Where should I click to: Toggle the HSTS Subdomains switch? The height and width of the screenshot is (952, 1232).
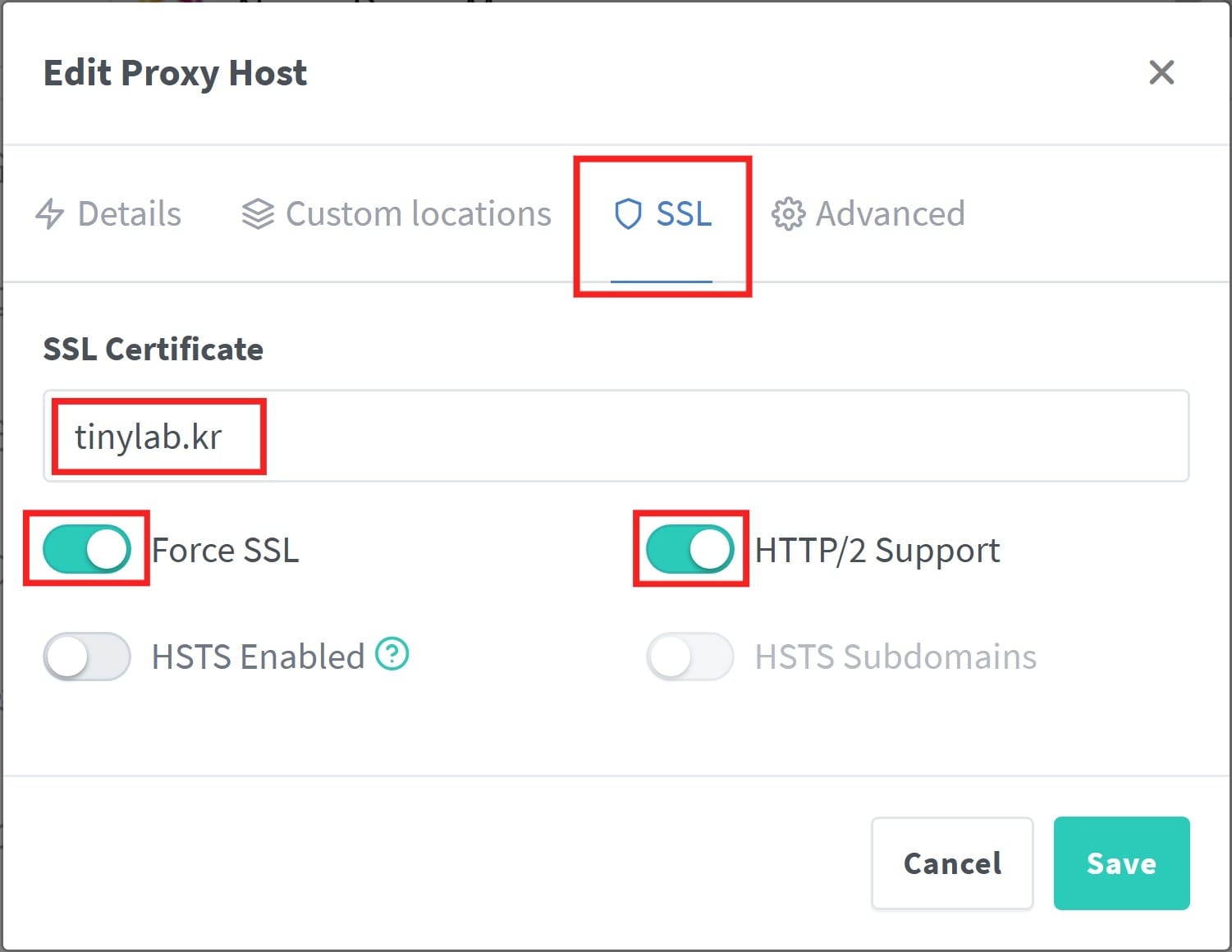(x=689, y=657)
